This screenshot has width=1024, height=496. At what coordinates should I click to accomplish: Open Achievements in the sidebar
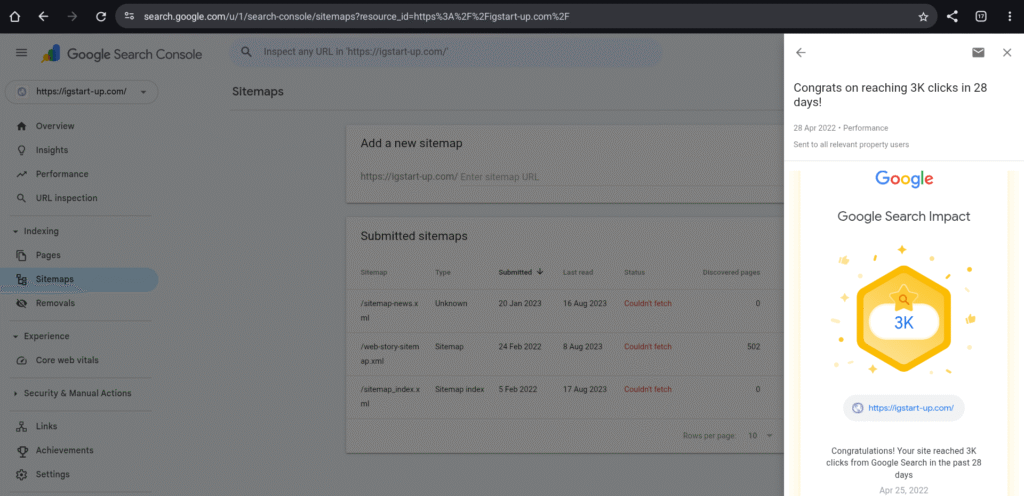(x=64, y=450)
